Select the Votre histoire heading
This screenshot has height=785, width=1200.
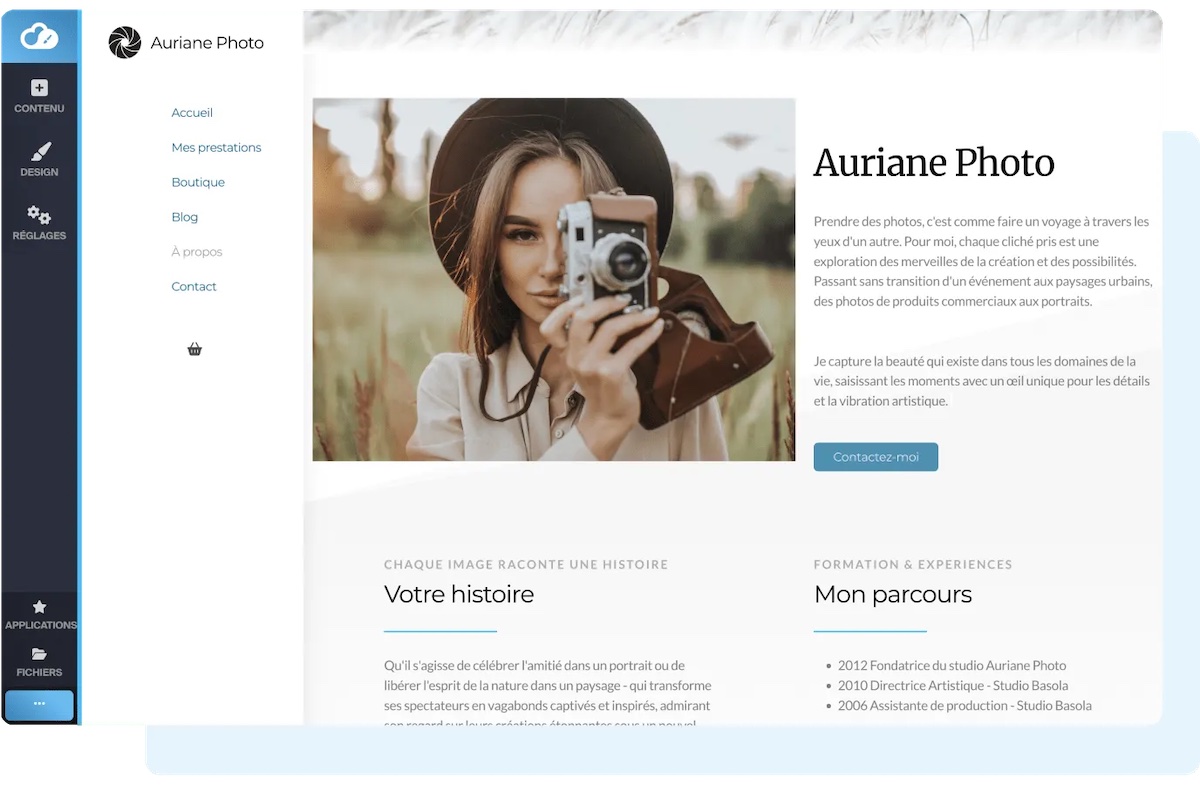click(459, 594)
